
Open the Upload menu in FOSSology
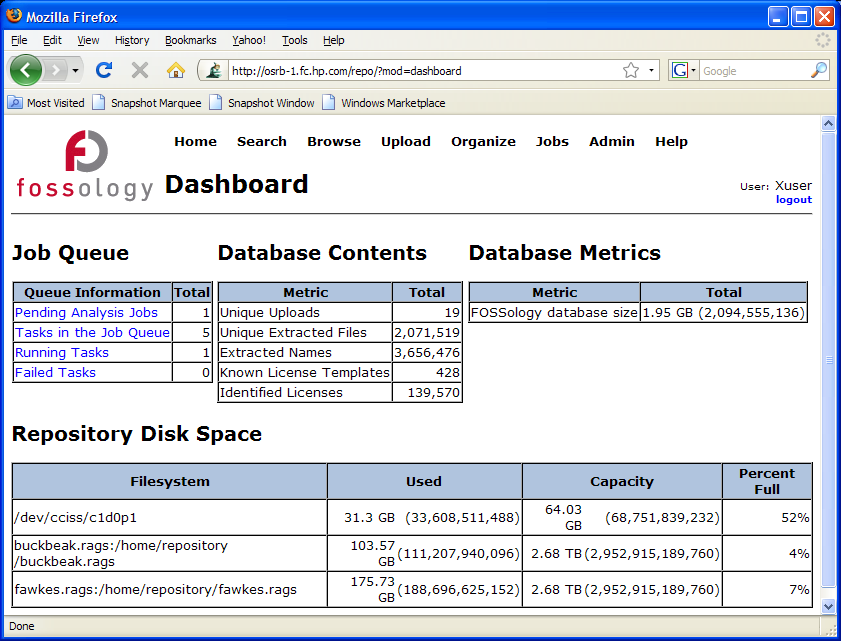(405, 142)
